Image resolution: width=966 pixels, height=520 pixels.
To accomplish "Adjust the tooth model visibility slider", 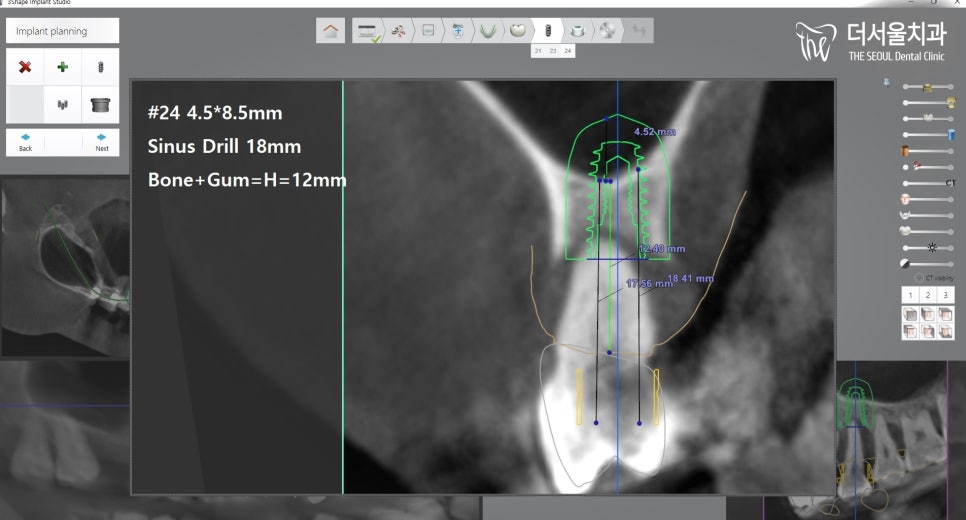I will click(x=927, y=231).
